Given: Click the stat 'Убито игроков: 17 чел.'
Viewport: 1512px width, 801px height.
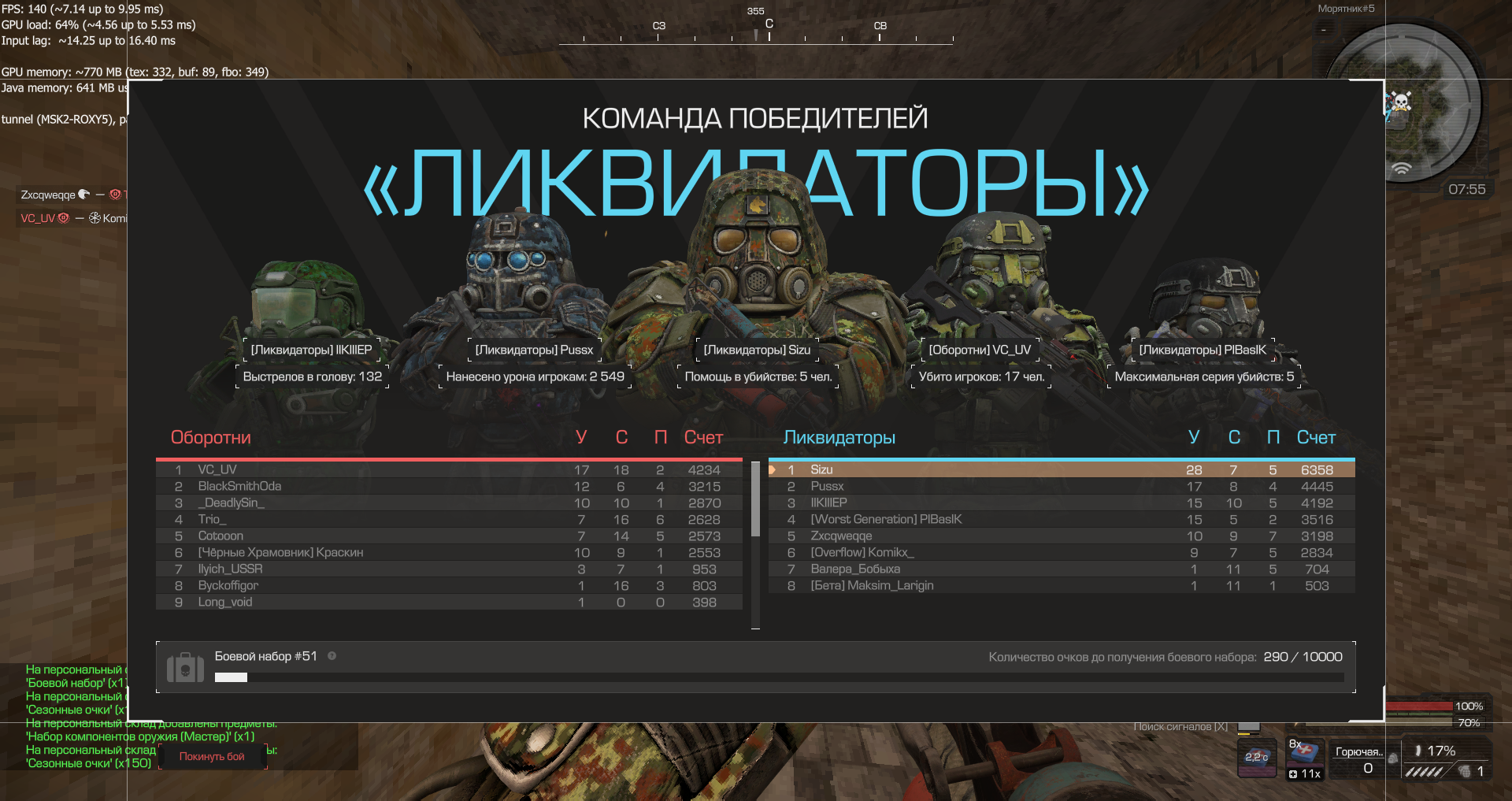Looking at the screenshot, I should click(981, 377).
